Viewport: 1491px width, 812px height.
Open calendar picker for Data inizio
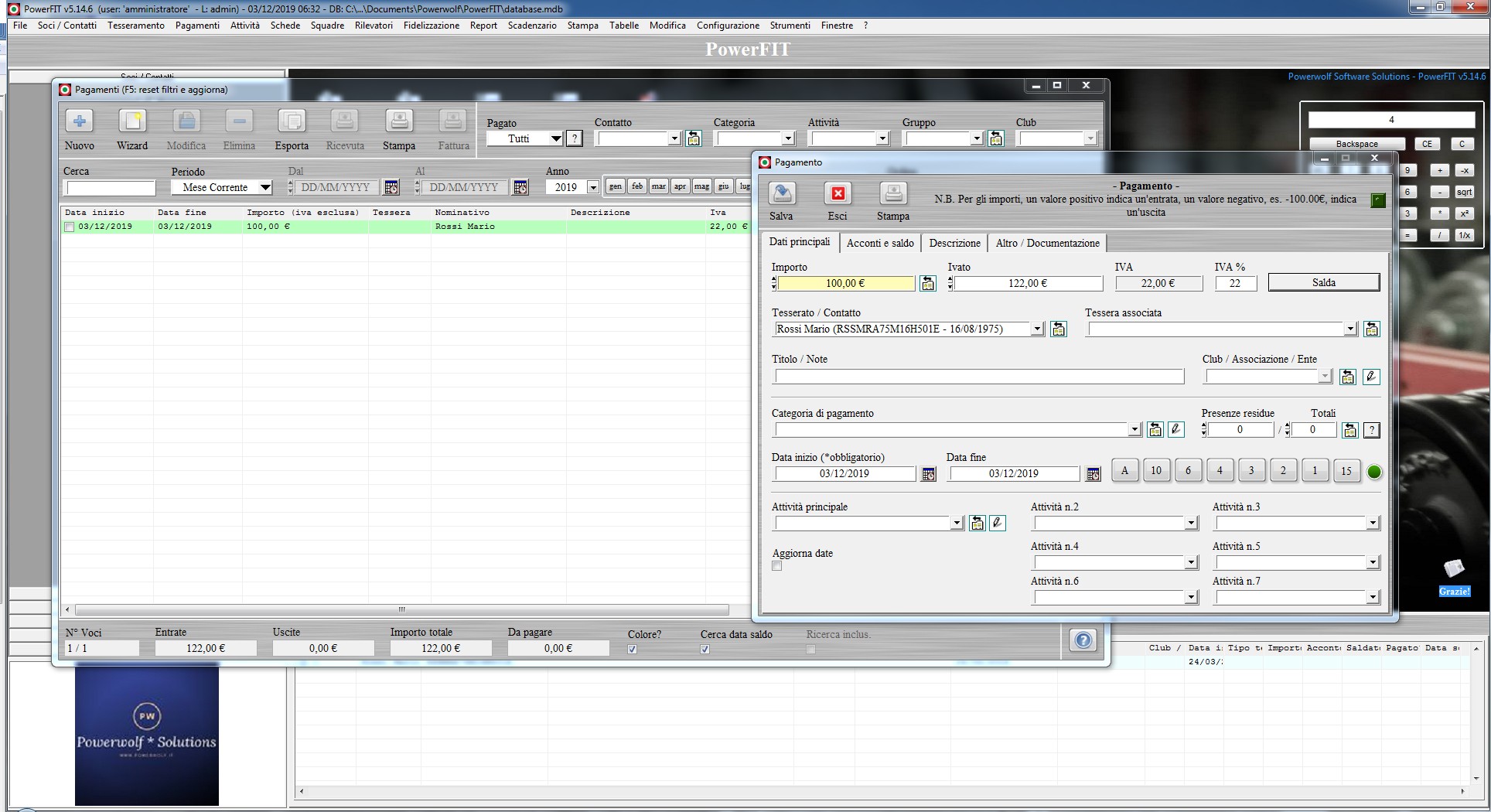[929, 474]
